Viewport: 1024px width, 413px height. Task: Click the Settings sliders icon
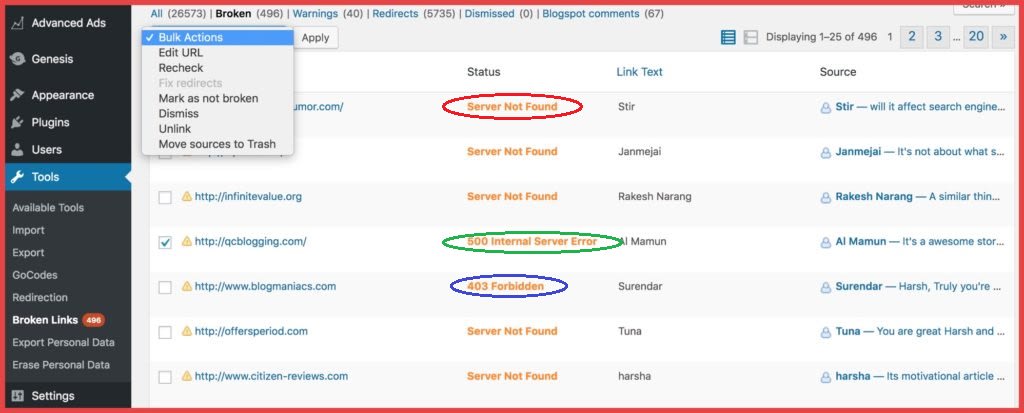pos(18,395)
